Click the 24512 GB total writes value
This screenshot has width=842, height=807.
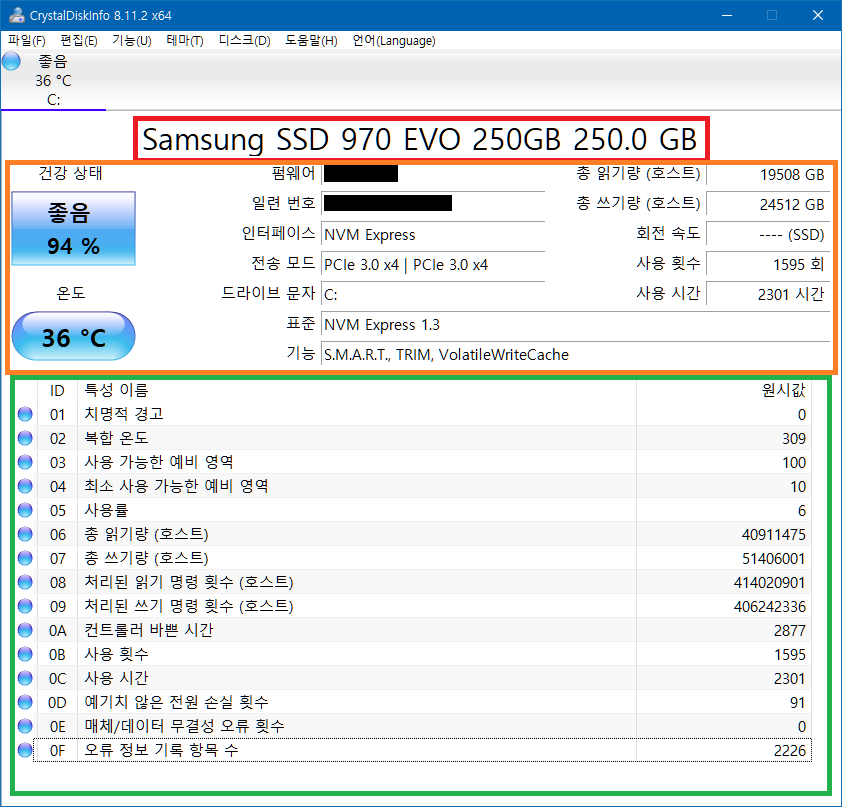[768, 205]
